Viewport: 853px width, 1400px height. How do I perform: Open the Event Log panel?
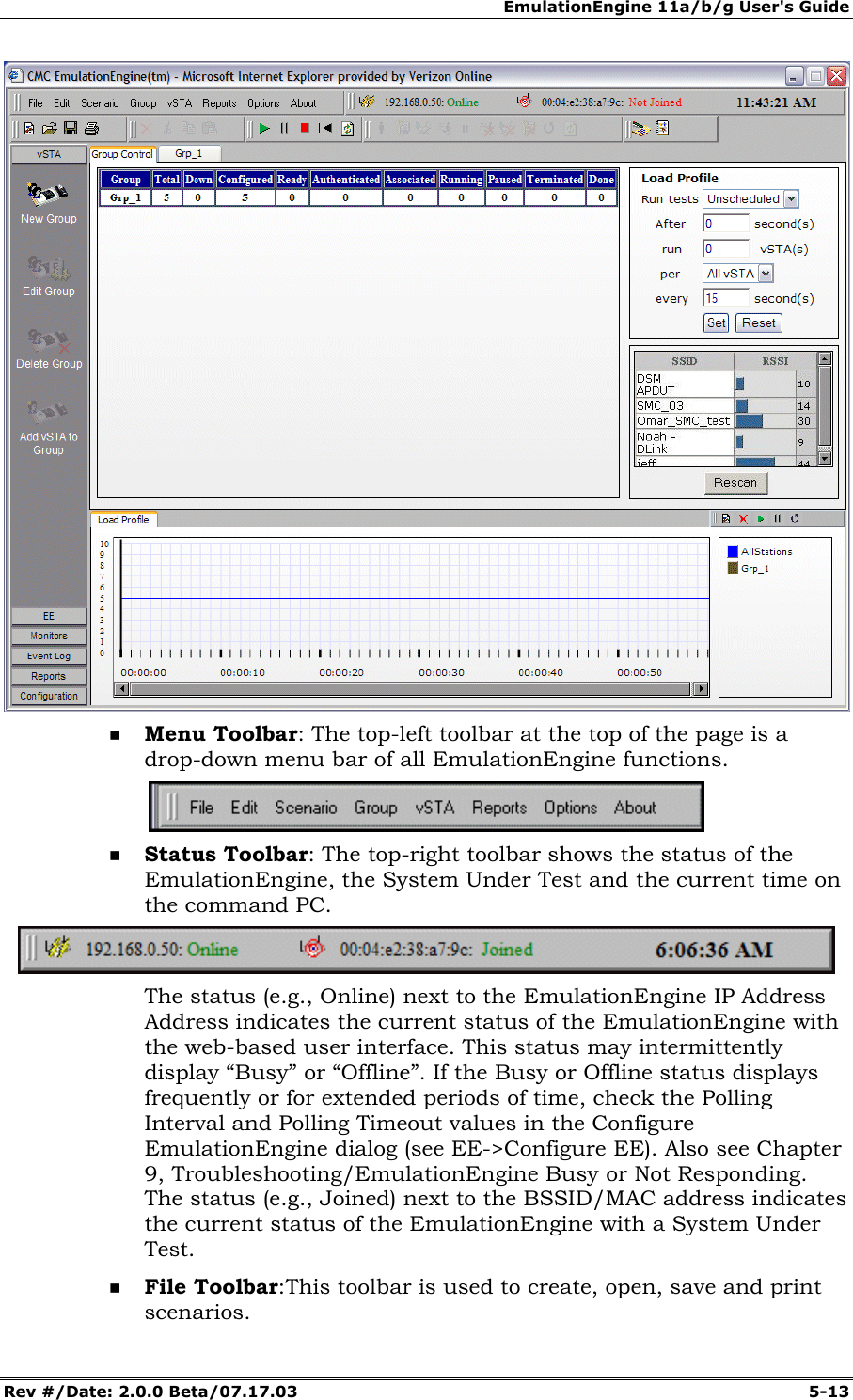point(48,655)
